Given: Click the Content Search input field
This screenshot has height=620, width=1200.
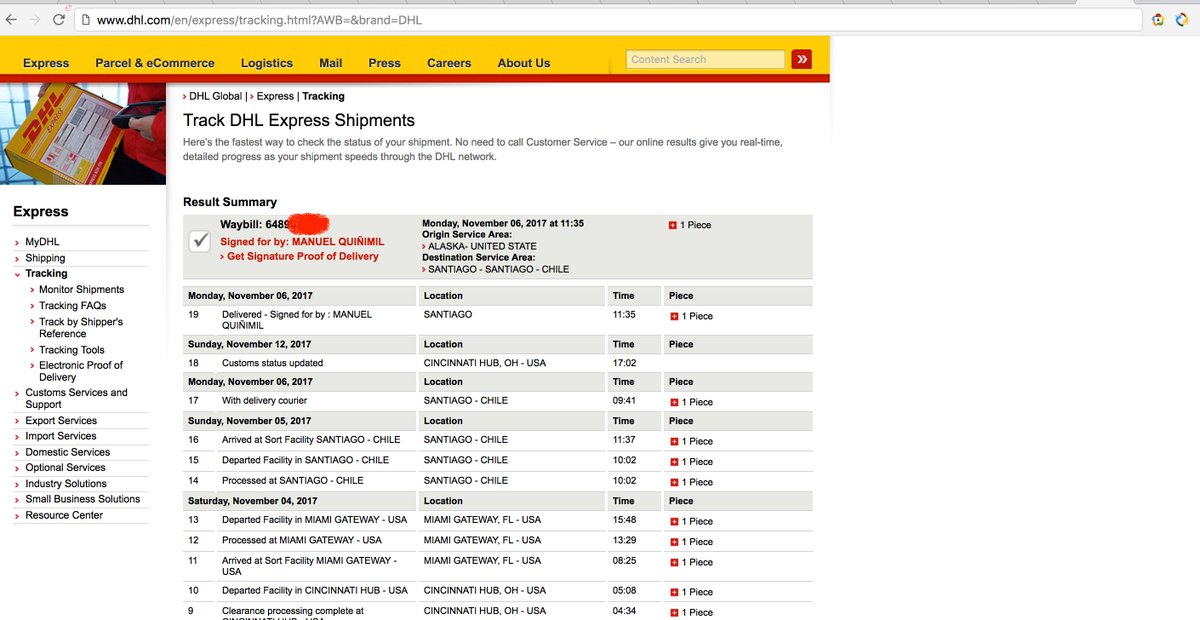Looking at the screenshot, I should [x=706, y=60].
